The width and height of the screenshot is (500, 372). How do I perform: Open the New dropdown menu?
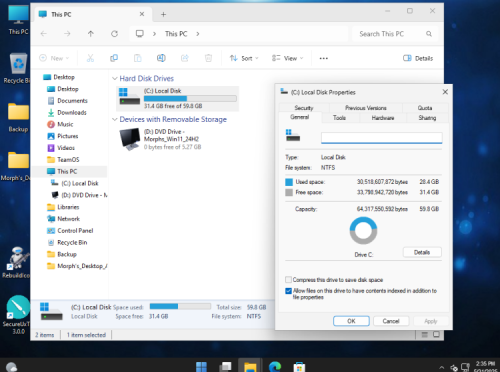pos(54,58)
